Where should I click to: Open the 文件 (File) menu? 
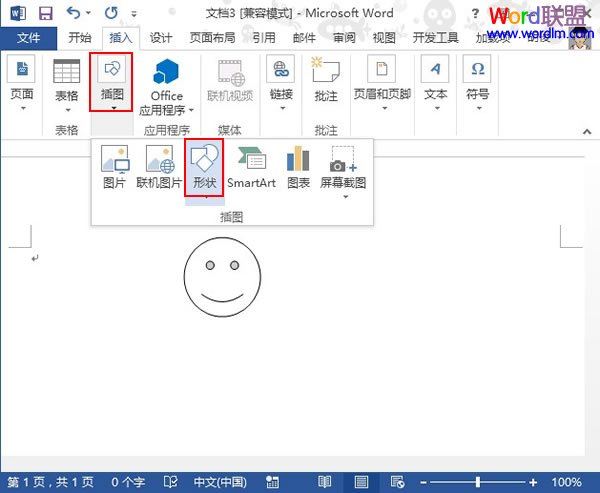tap(29, 38)
